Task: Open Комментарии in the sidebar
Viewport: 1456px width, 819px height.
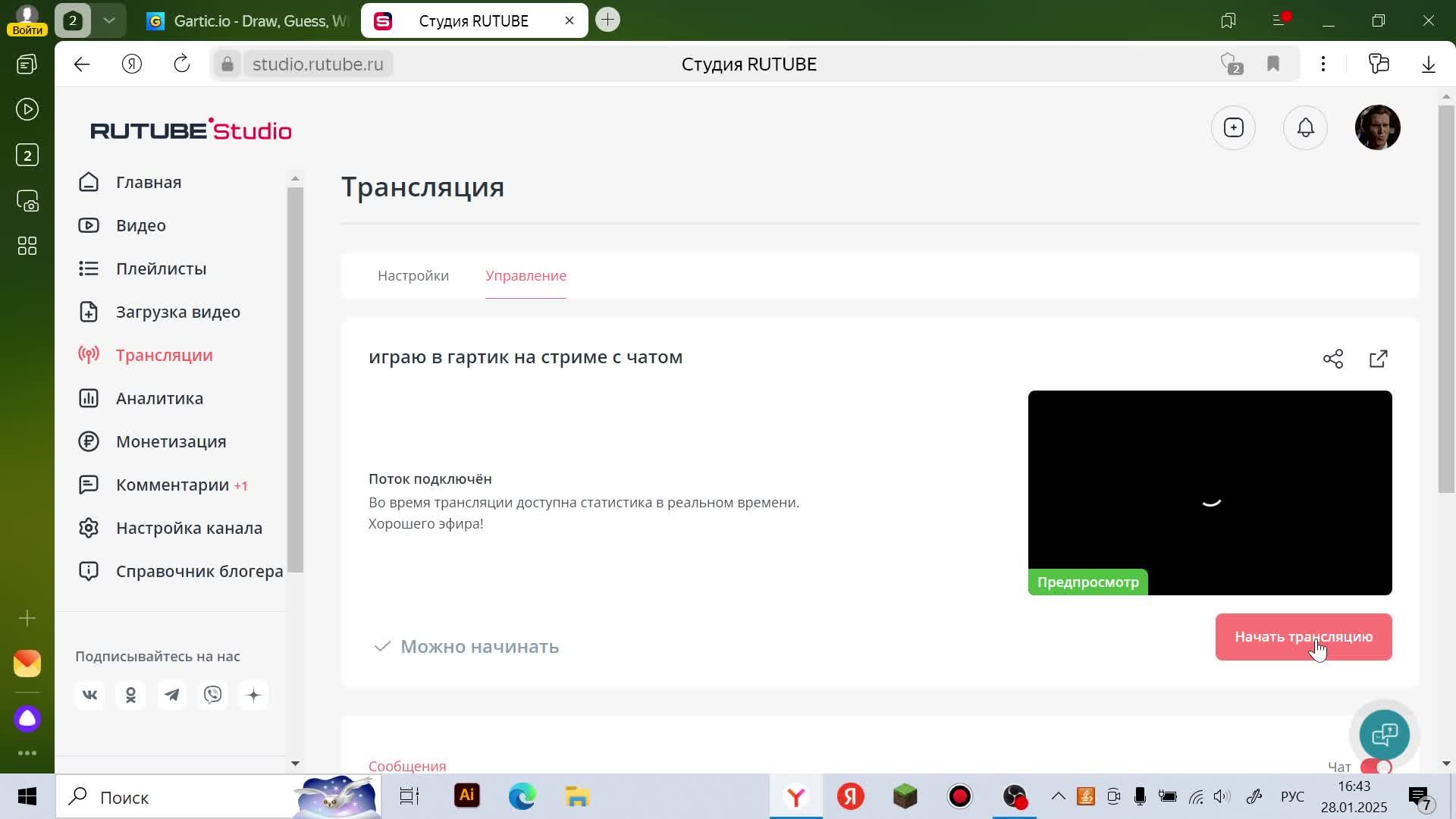Action: (163, 485)
